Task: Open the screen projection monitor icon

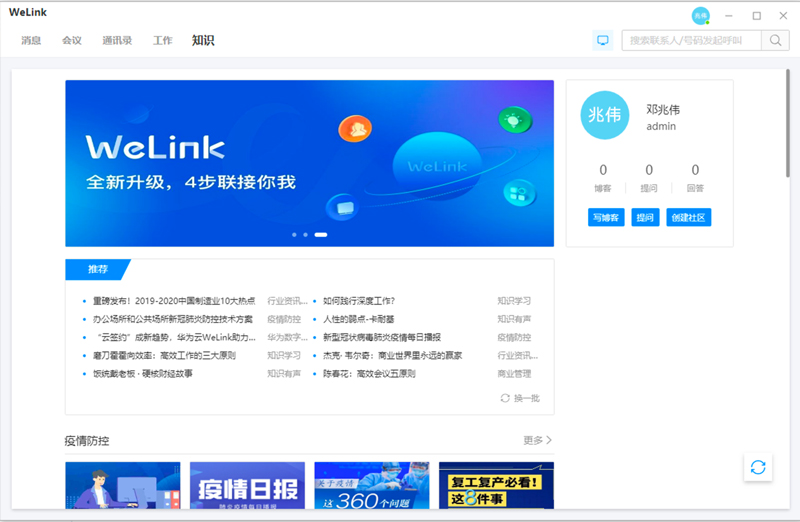Action: (603, 40)
